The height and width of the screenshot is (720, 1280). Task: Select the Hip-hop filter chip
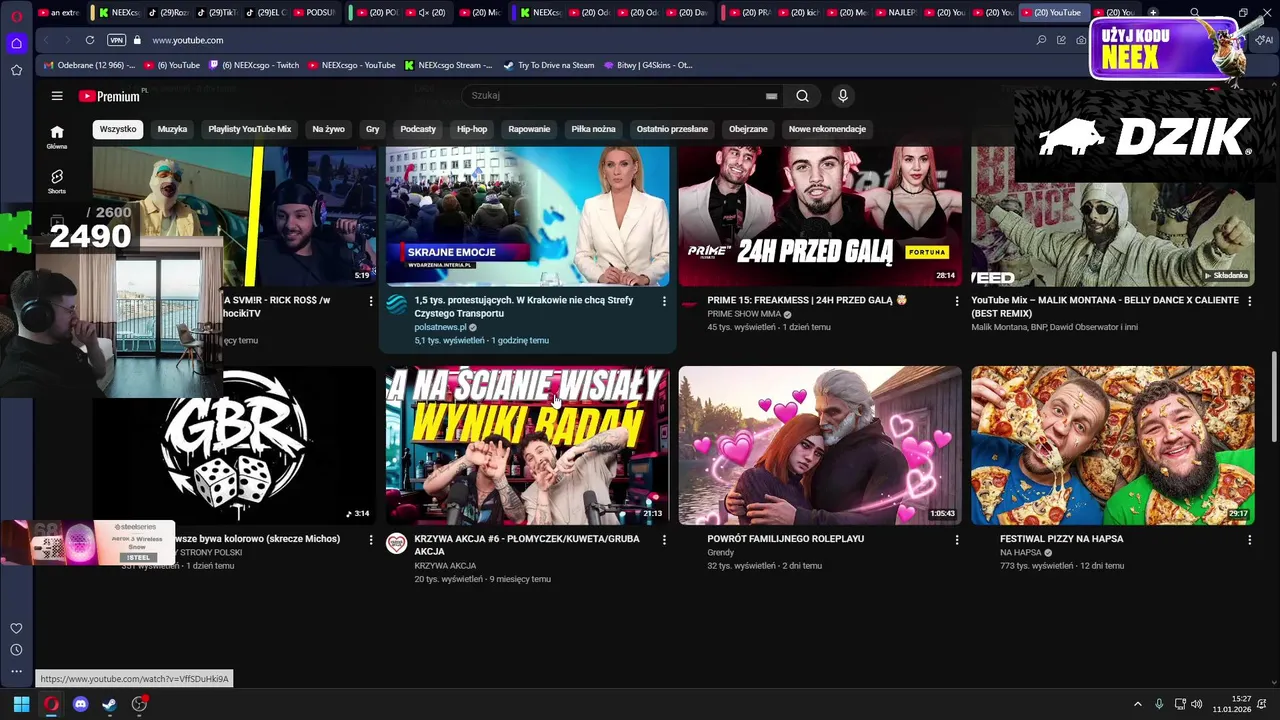(x=472, y=129)
